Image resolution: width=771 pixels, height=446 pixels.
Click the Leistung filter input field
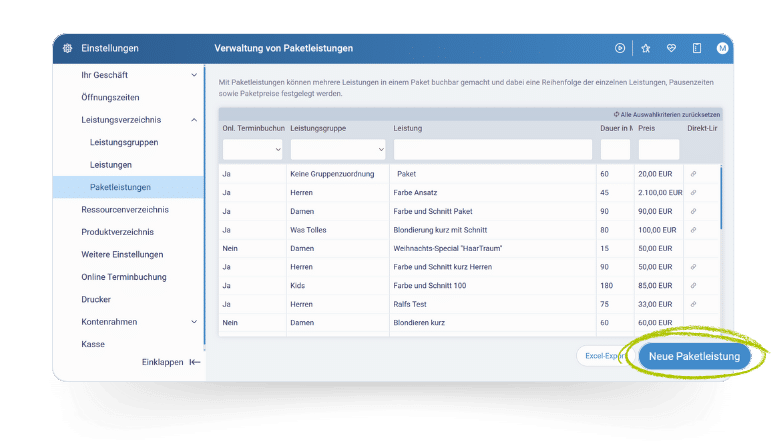point(493,149)
